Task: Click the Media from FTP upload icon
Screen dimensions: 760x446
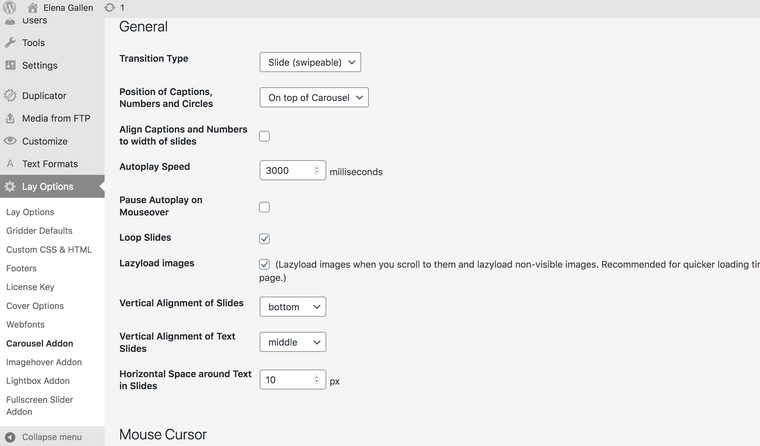Action: coord(10,118)
